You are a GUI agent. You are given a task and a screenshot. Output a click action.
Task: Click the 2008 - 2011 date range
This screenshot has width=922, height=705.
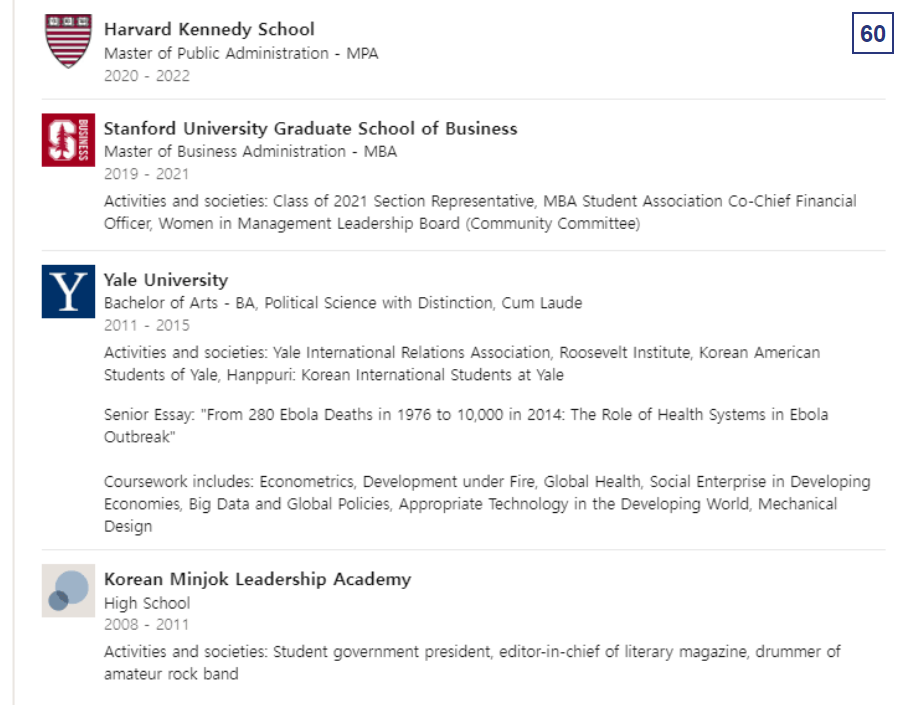point(146,624)
